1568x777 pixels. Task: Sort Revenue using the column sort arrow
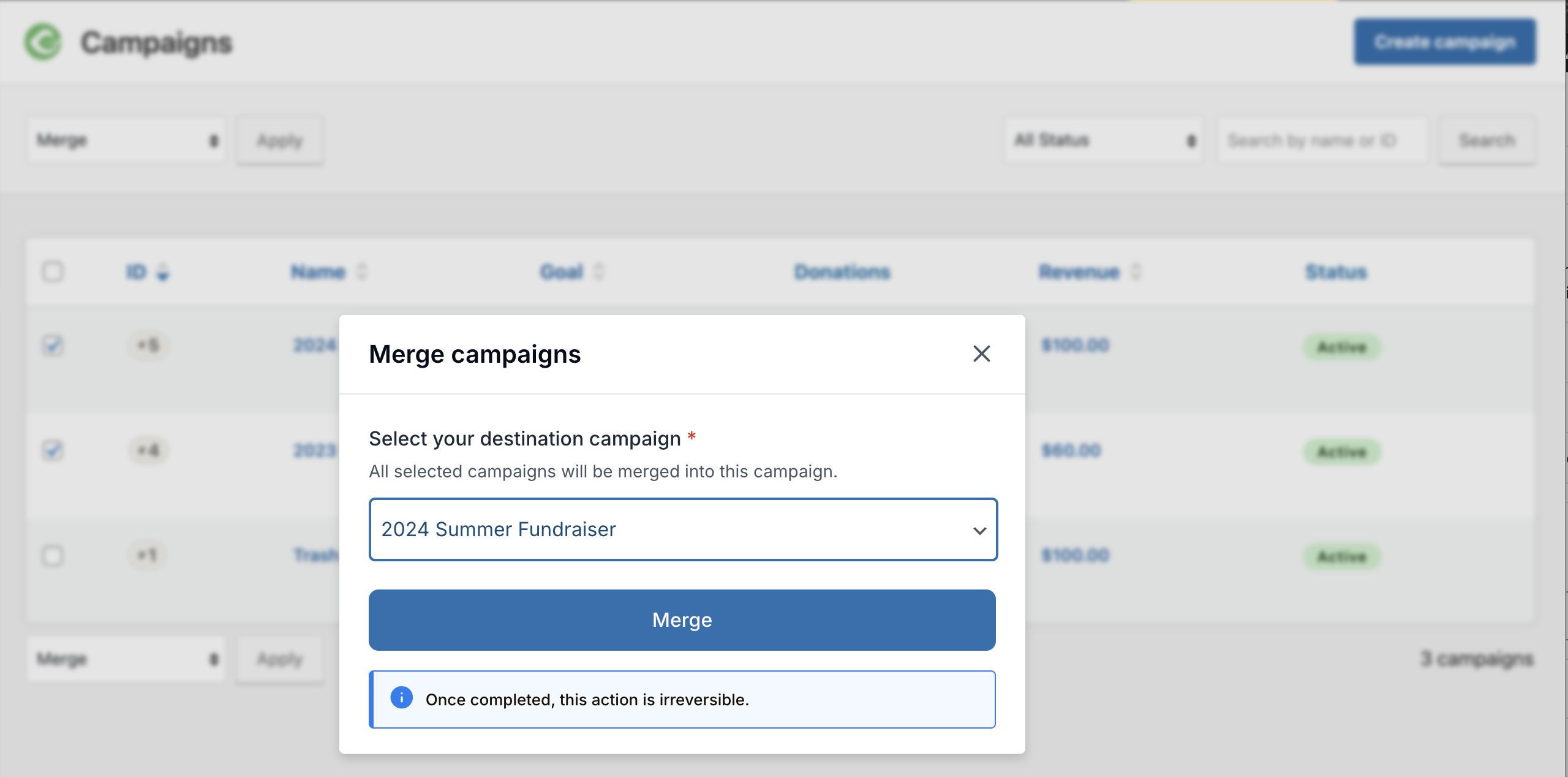pyautogui.click(x=1137, y=271)
